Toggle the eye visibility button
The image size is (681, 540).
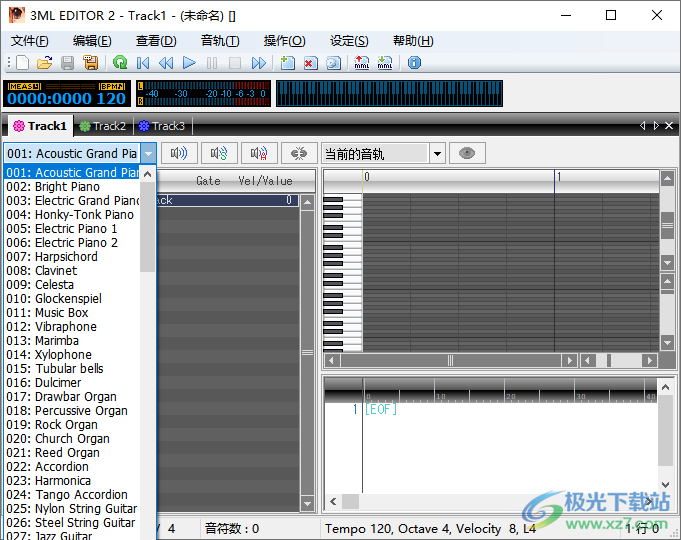point(467,153)
